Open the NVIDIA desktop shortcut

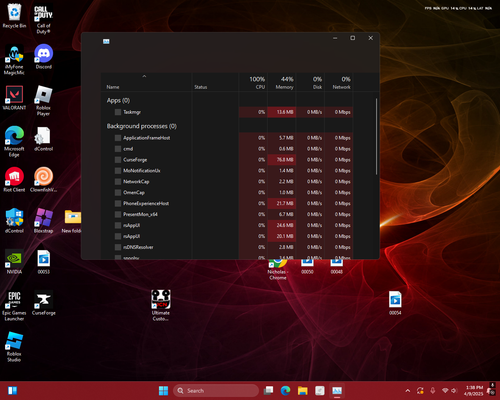14,261
